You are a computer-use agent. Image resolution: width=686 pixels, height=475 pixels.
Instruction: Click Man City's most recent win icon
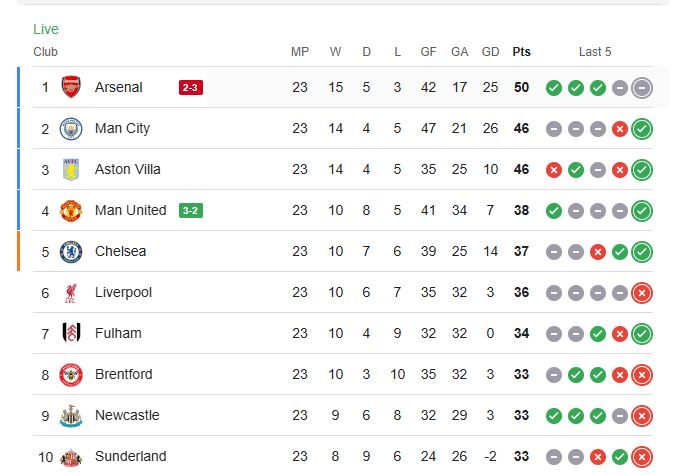point(642,128)
